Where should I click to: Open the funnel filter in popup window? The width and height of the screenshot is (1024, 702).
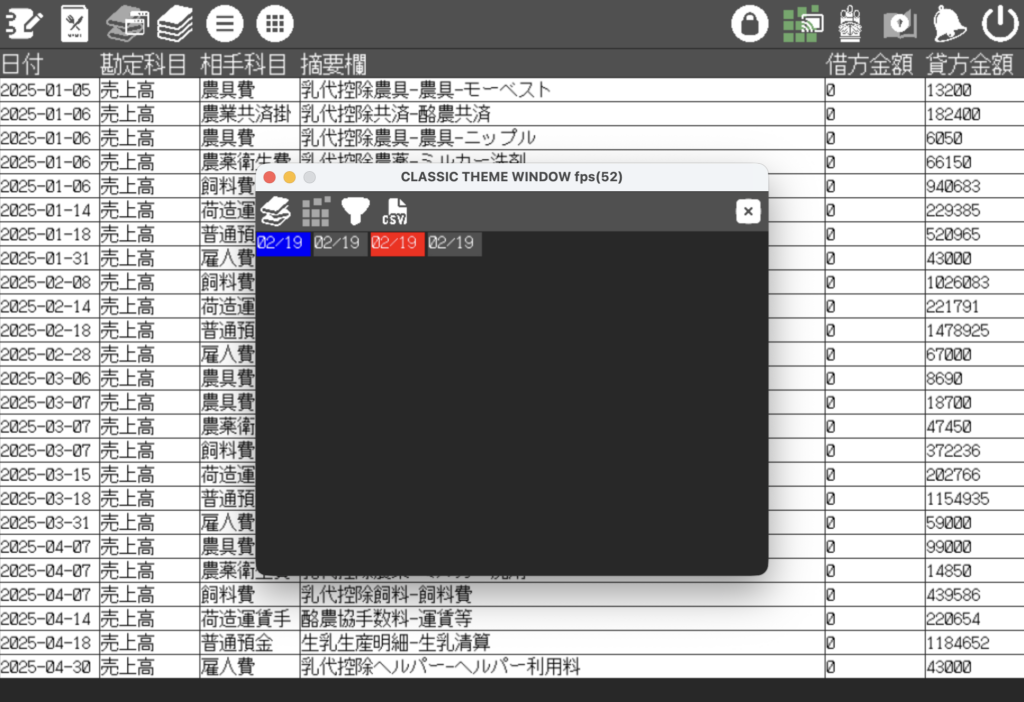click(x=355, y=211)
